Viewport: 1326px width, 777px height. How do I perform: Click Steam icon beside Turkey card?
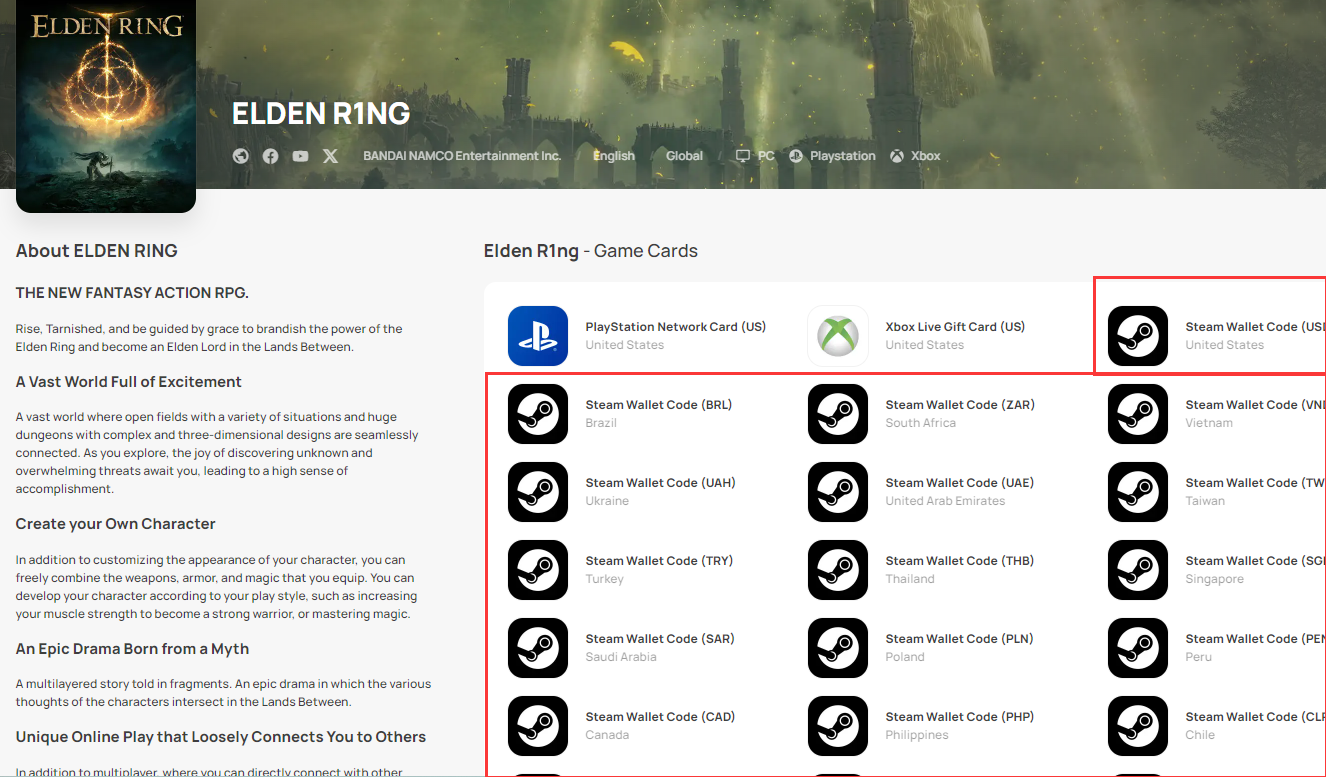click(x=538, y=570)
